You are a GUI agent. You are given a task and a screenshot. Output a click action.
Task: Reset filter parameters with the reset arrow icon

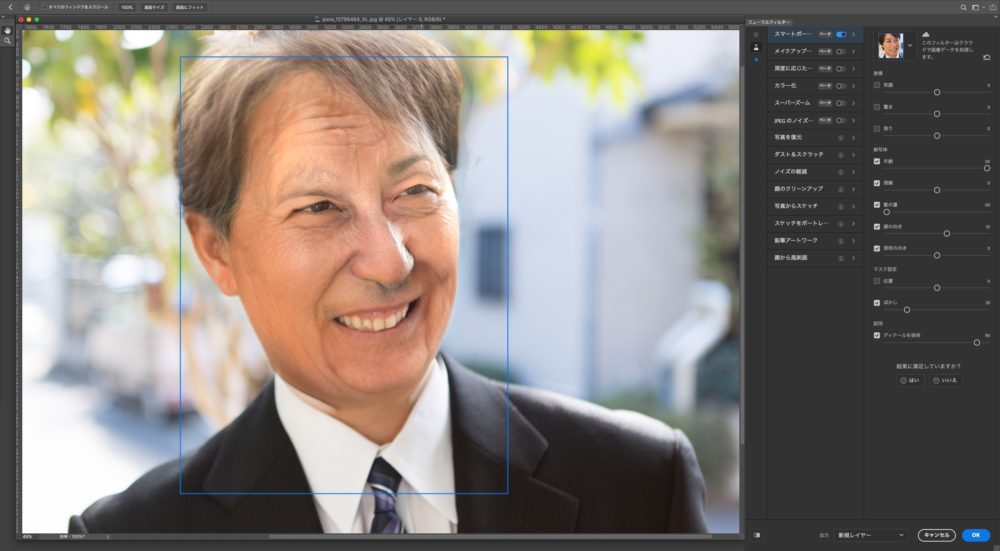coord(987,57)
